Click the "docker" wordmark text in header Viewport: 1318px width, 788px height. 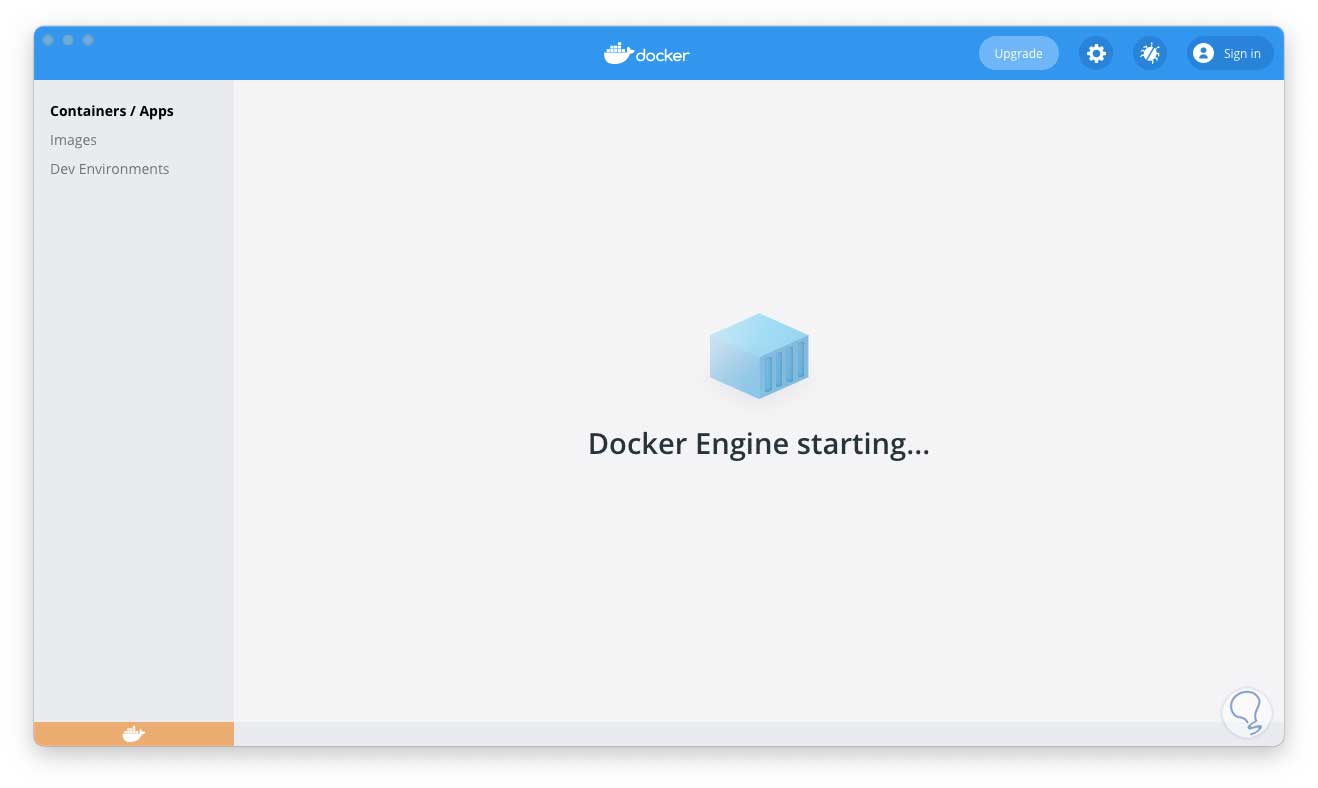pyautogui.click(x=662, y=55)
